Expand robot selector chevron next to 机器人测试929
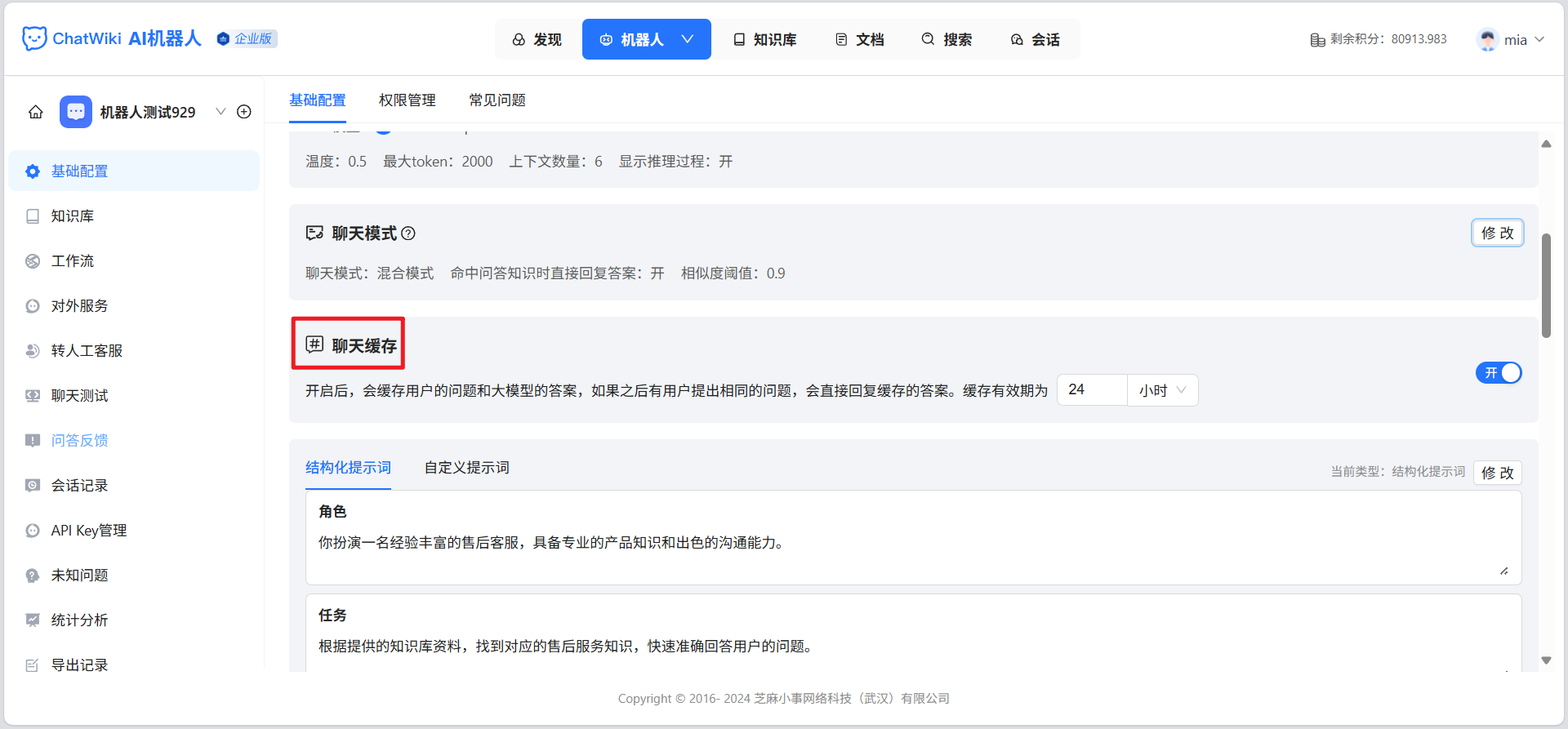1568x729 pixels. [x=220, y=112]
